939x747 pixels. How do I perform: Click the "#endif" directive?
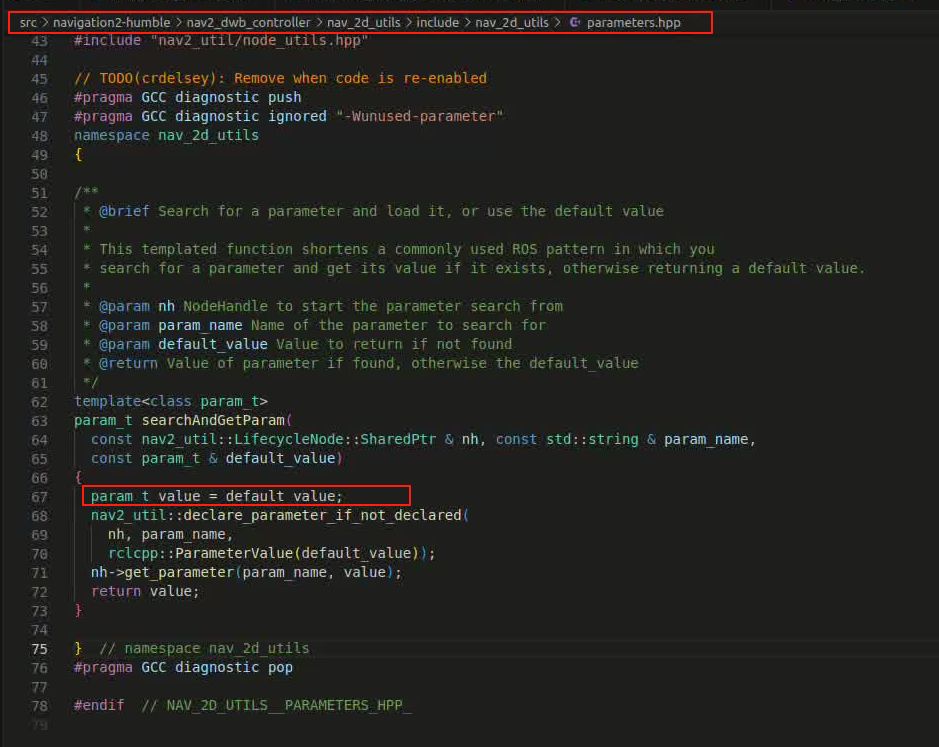(99, 706)
